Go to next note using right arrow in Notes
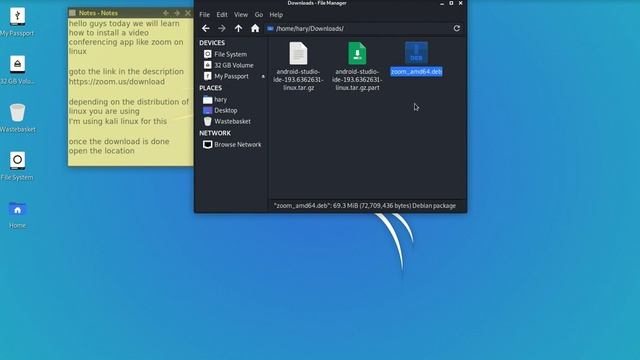 [177, 13]
